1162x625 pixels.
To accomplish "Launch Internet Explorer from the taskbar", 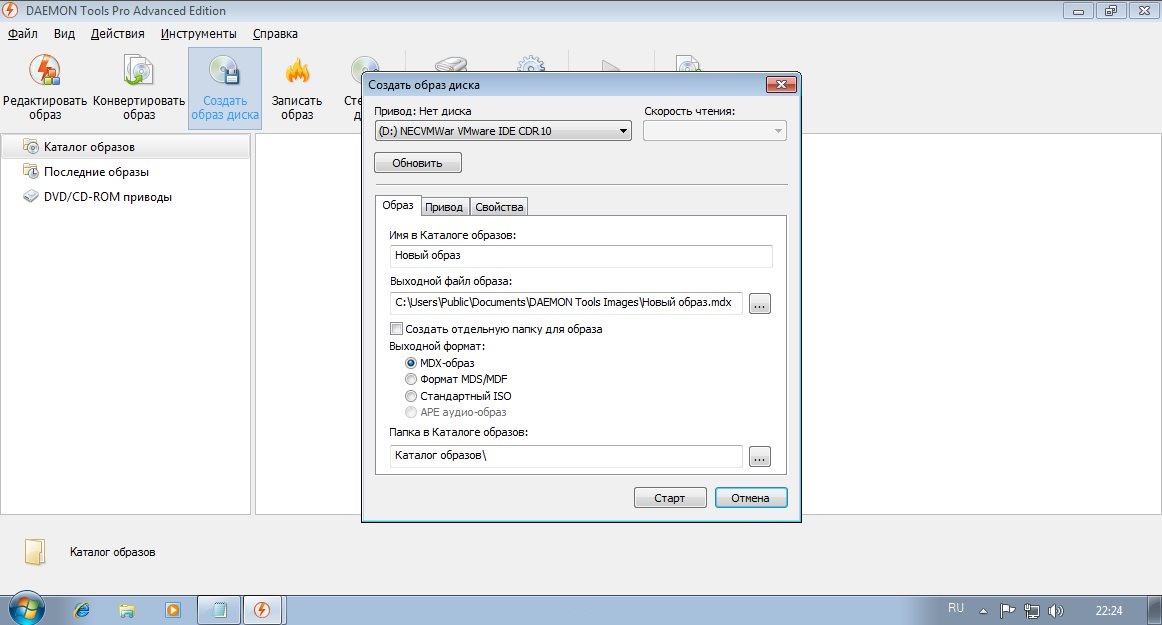I will pos(82,610).
